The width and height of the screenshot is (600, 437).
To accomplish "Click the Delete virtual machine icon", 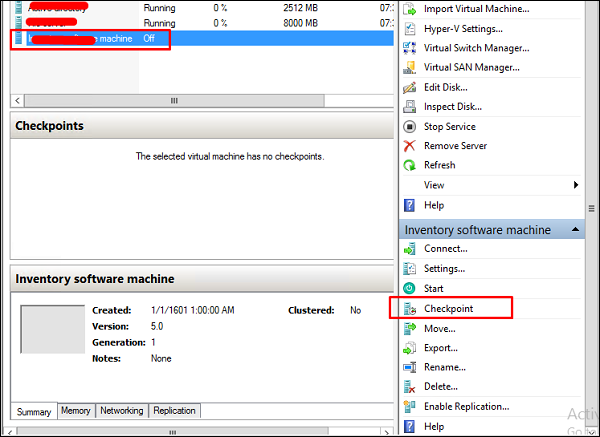I will pyautogui.click(x=409, y=387).
